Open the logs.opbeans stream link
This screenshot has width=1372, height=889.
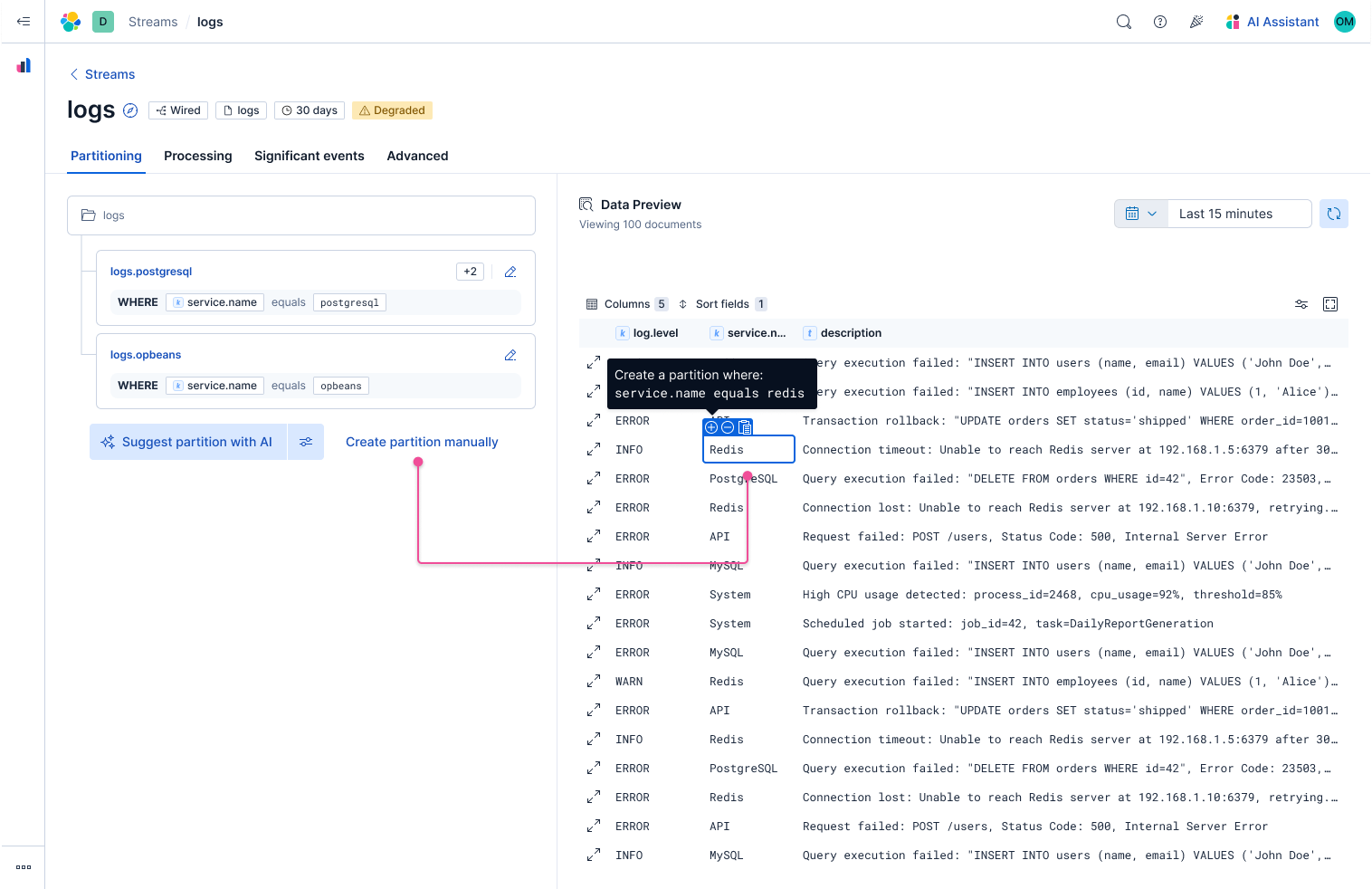click(x=146, y=355)
